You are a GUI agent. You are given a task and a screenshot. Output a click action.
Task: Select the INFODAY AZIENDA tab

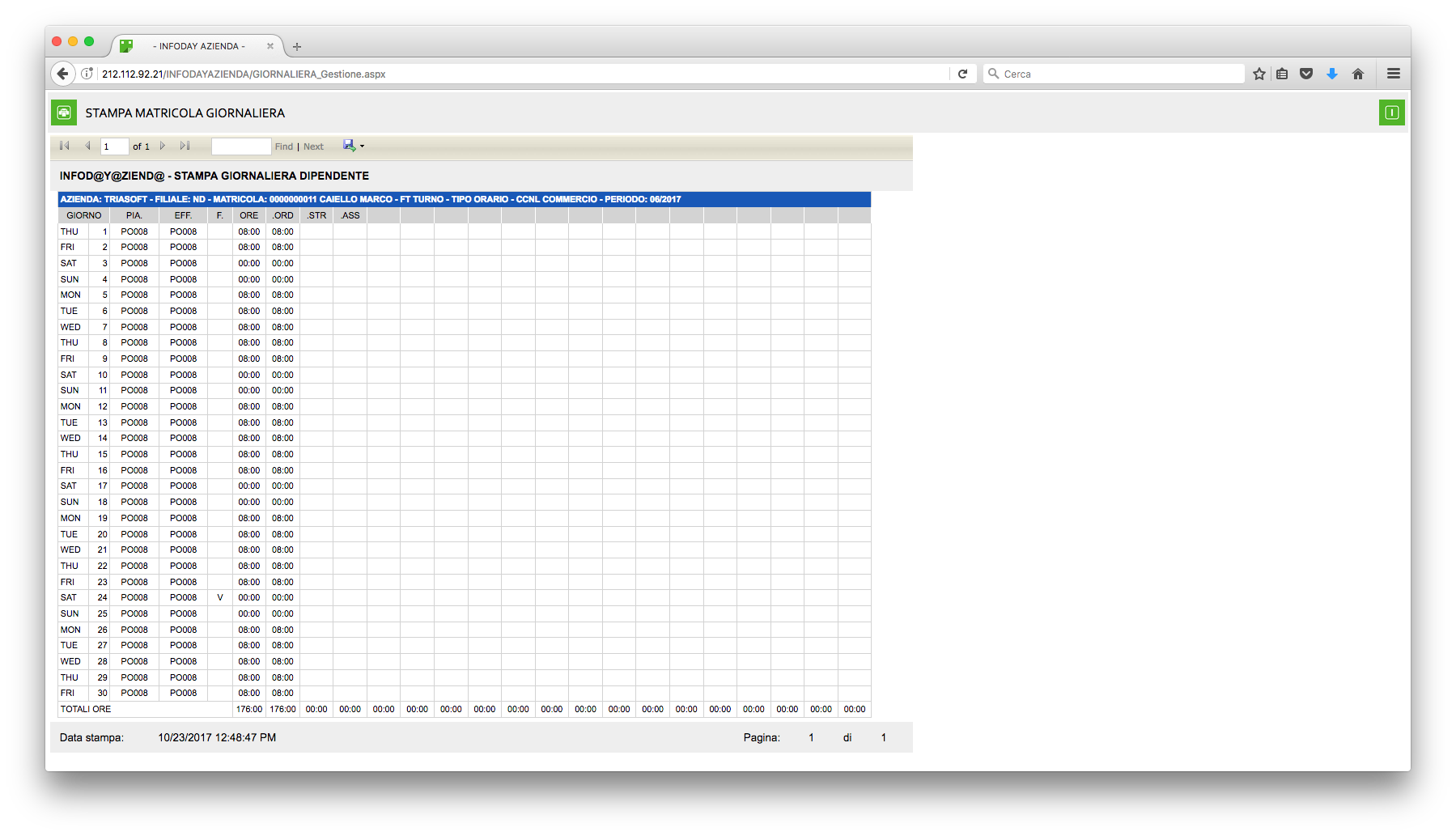198,46
